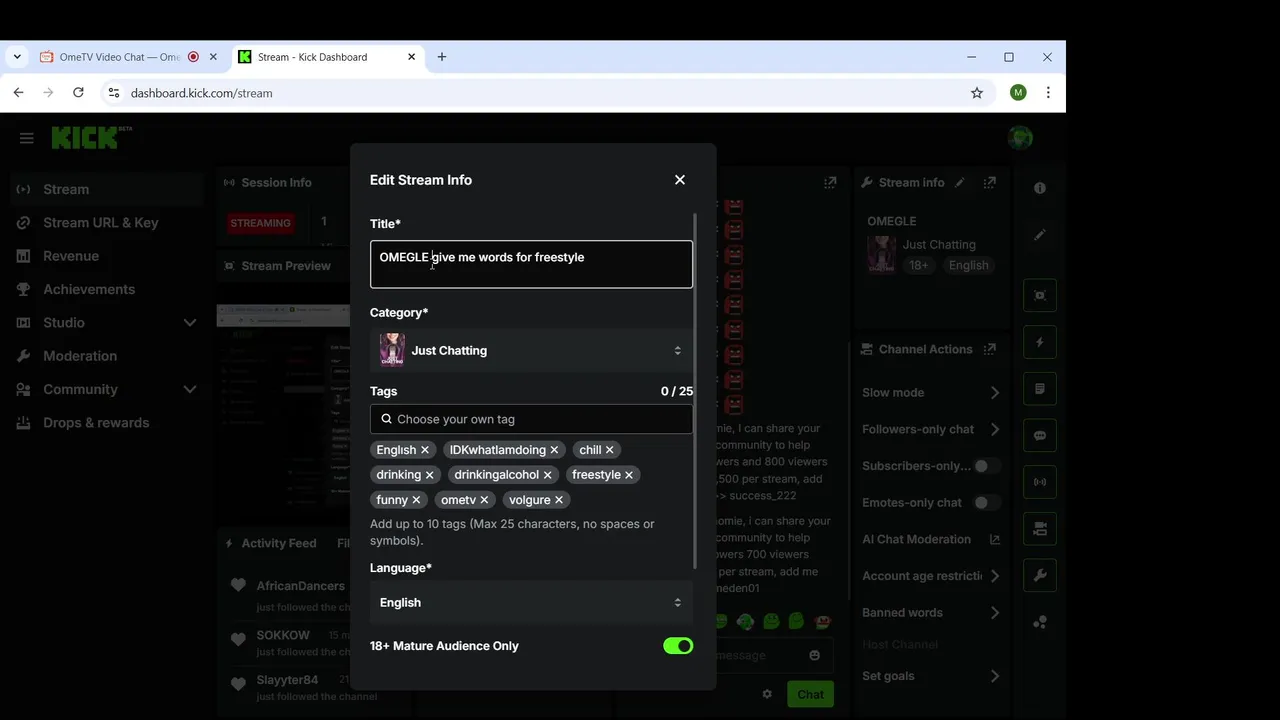This screenshot has width=1280, height=720.
Task: Click the lightning bolt rail icon
Action: (1040, 342)
